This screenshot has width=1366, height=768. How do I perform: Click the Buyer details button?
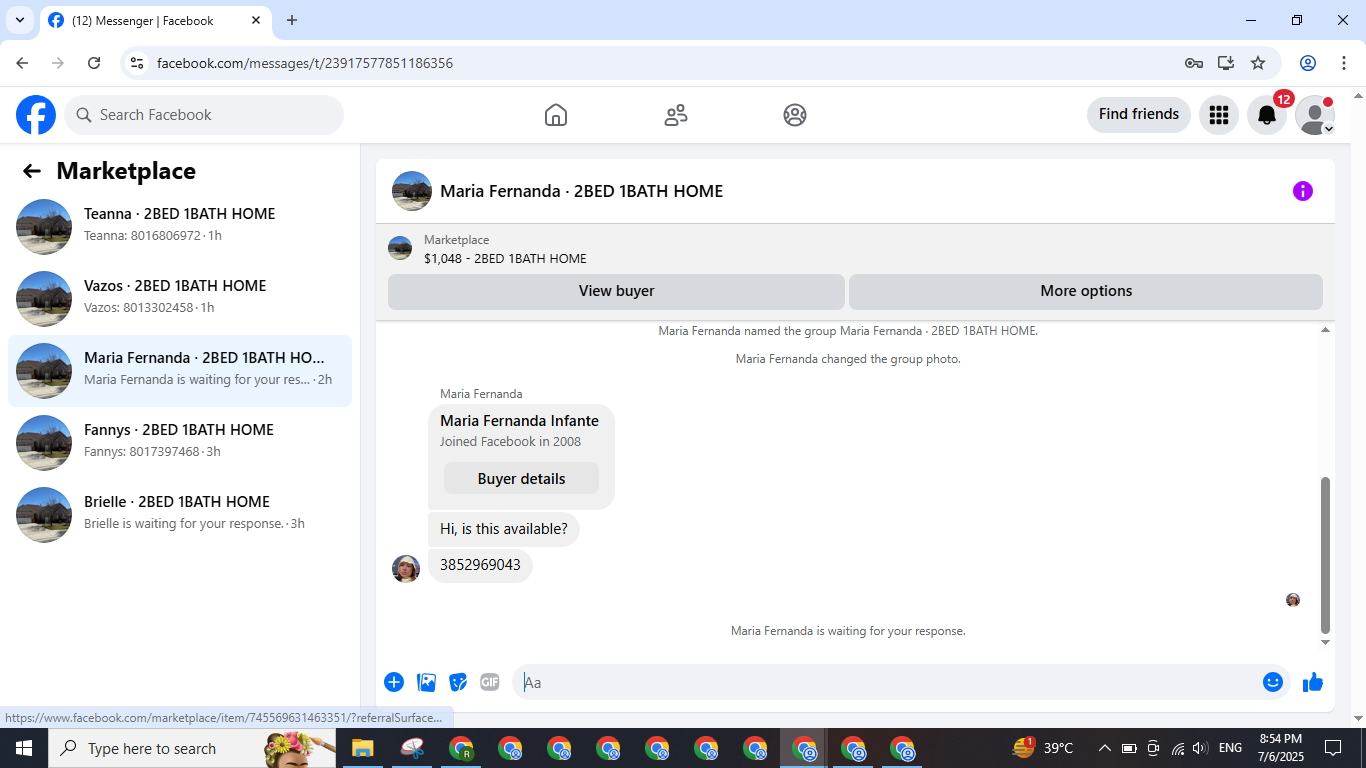(x=521, y=478)
